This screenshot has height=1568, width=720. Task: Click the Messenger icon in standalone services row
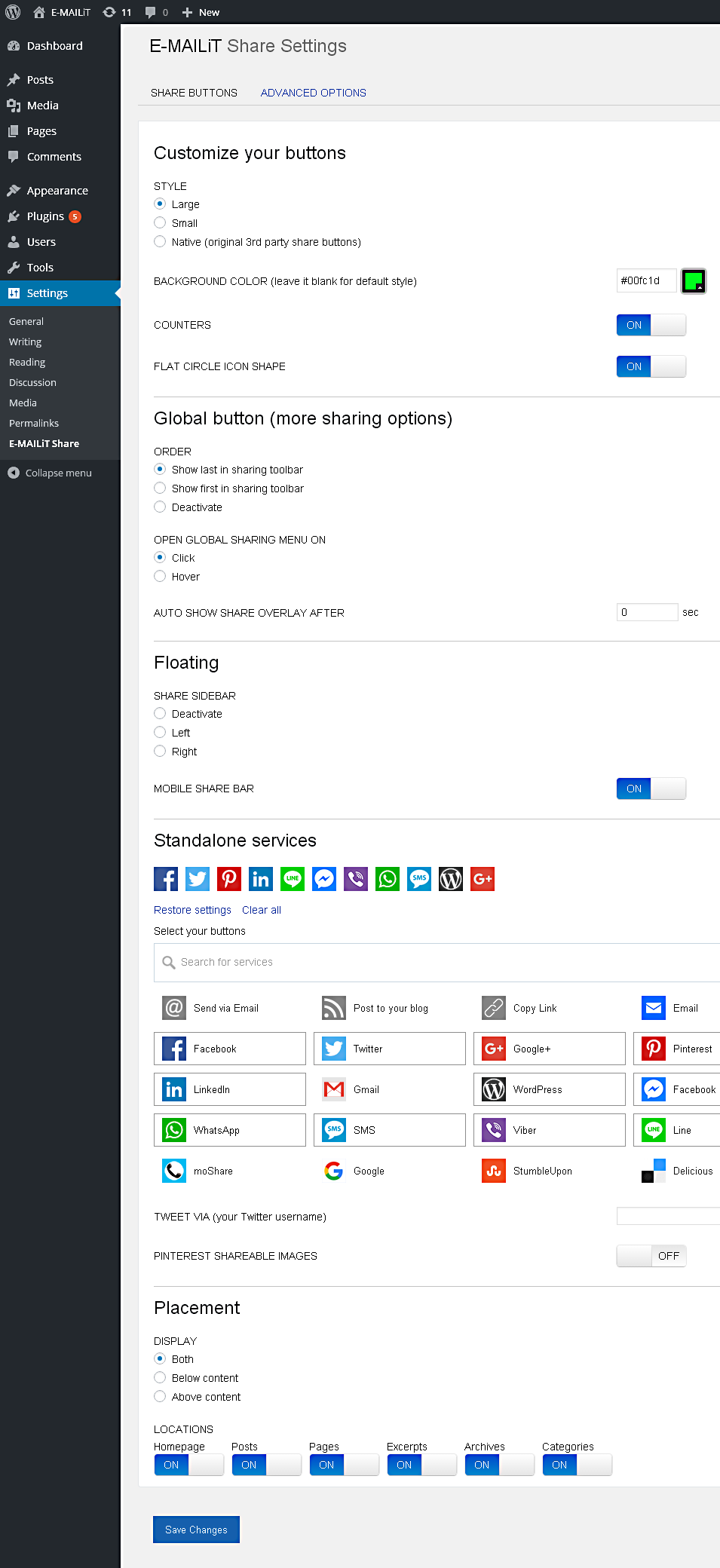pos(324,879)
